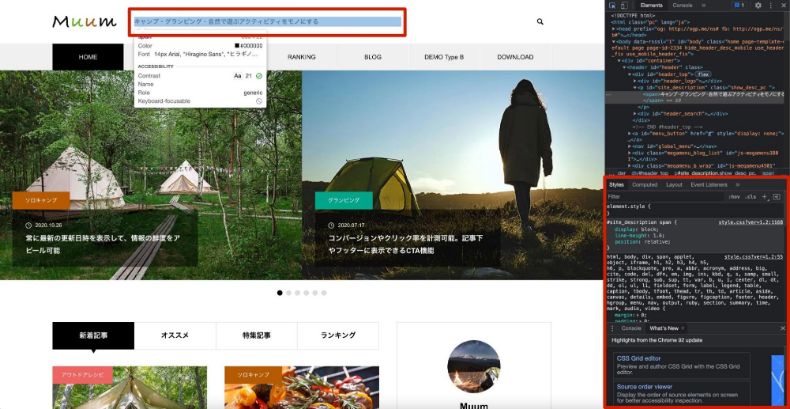Toggle the .cls element classes panel
This screenshot has height=409, width=790.
point(750,196)
